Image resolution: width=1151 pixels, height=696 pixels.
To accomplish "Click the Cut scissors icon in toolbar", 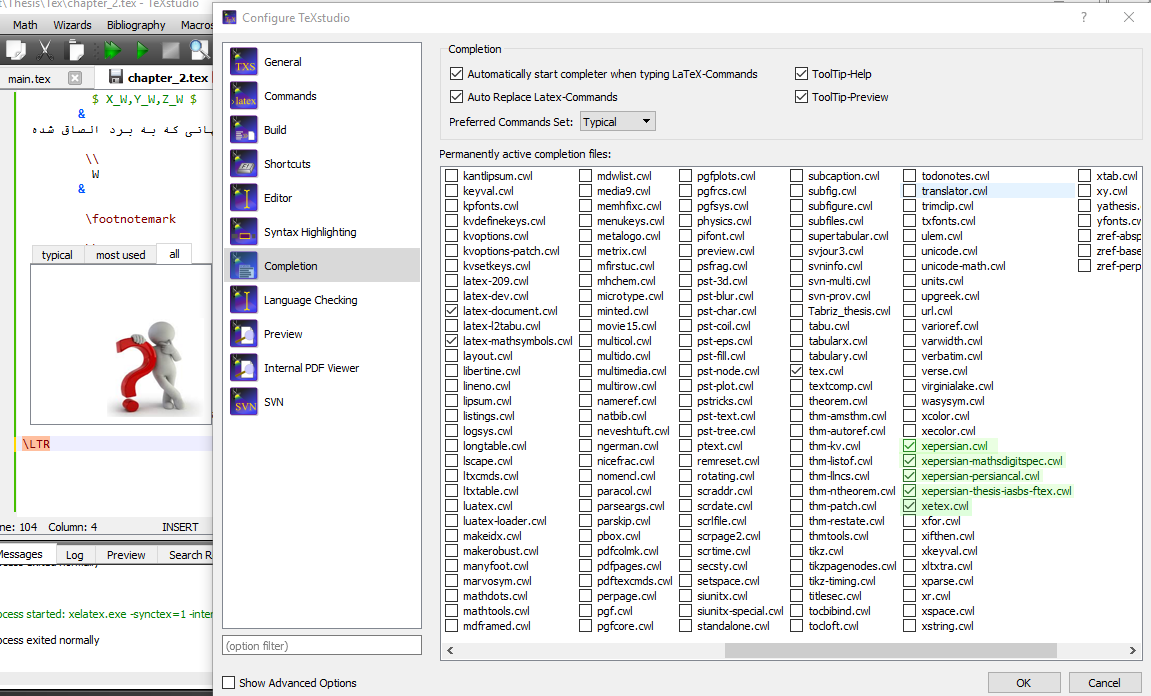I will click(45, 50).
